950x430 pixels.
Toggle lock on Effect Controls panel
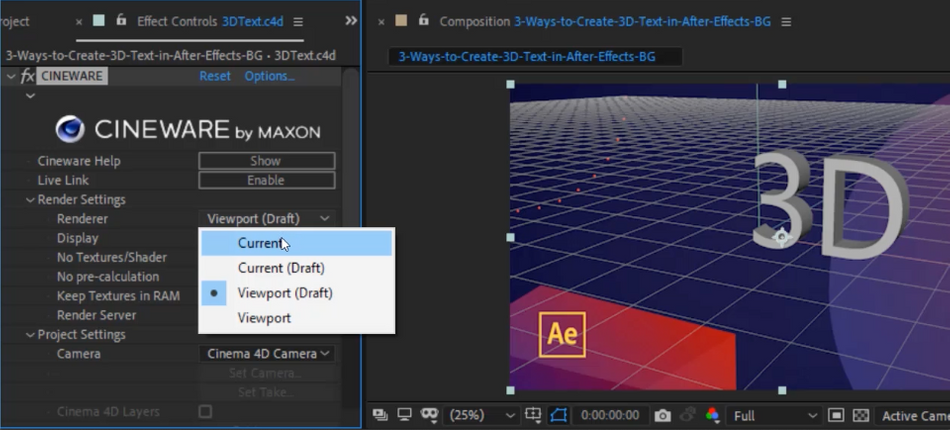pyautogui.click(x=121, y=21)
